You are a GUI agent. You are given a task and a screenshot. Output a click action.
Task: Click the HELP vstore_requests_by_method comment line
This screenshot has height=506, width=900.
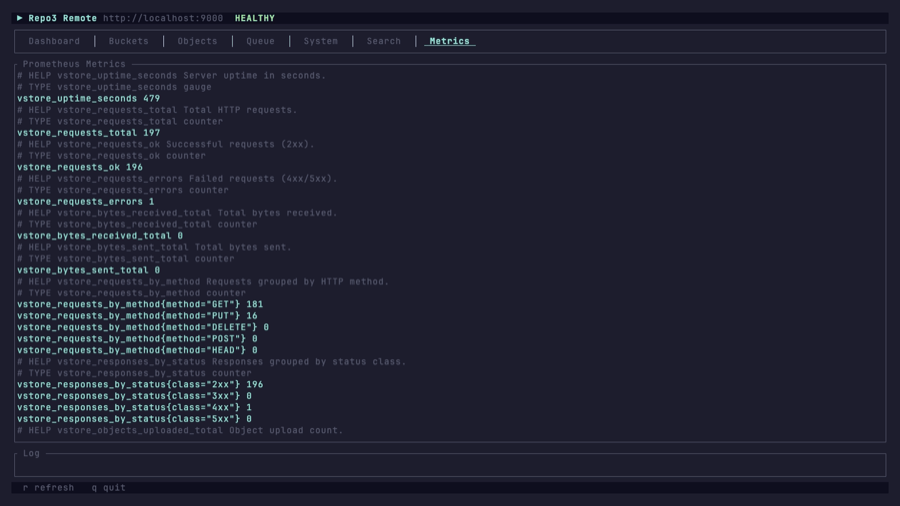(203, 282)
